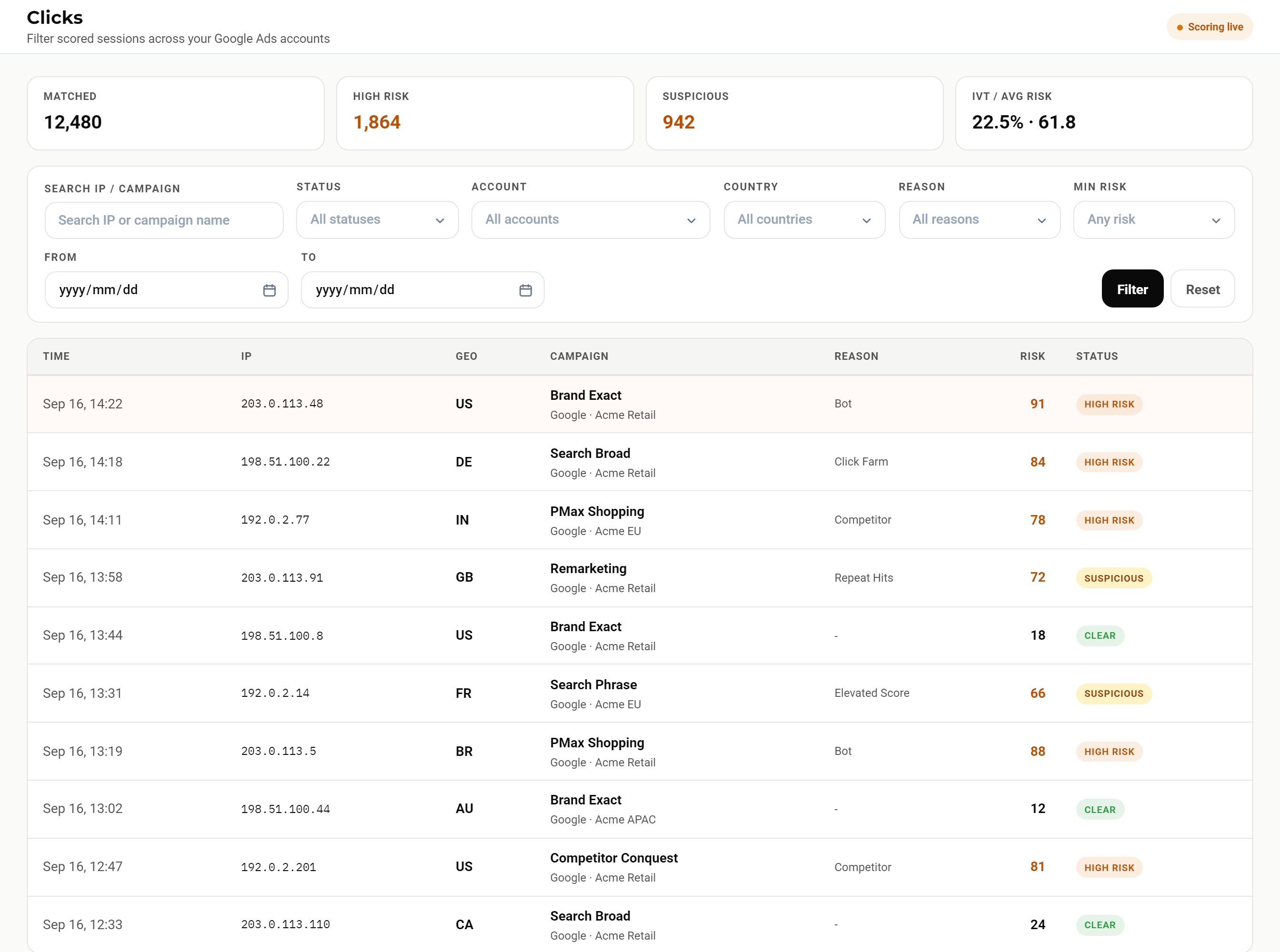Open PMax Shopping campaign in IN row

tap(597, 512)
